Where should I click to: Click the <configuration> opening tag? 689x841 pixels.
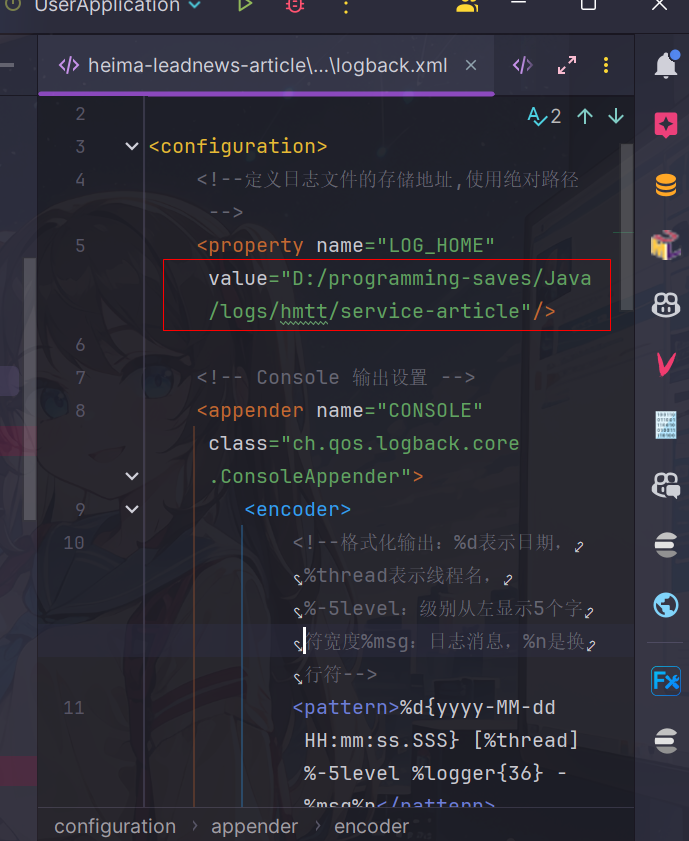click(x=238, y=146)
